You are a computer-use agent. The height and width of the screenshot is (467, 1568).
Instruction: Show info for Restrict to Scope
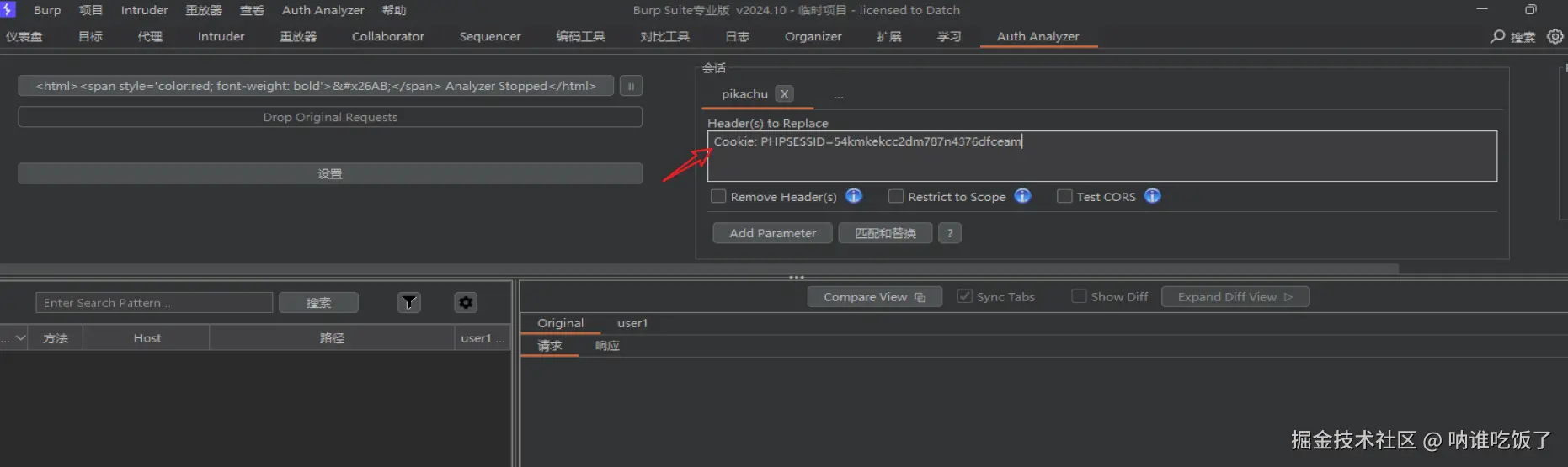pos(1022,196)
